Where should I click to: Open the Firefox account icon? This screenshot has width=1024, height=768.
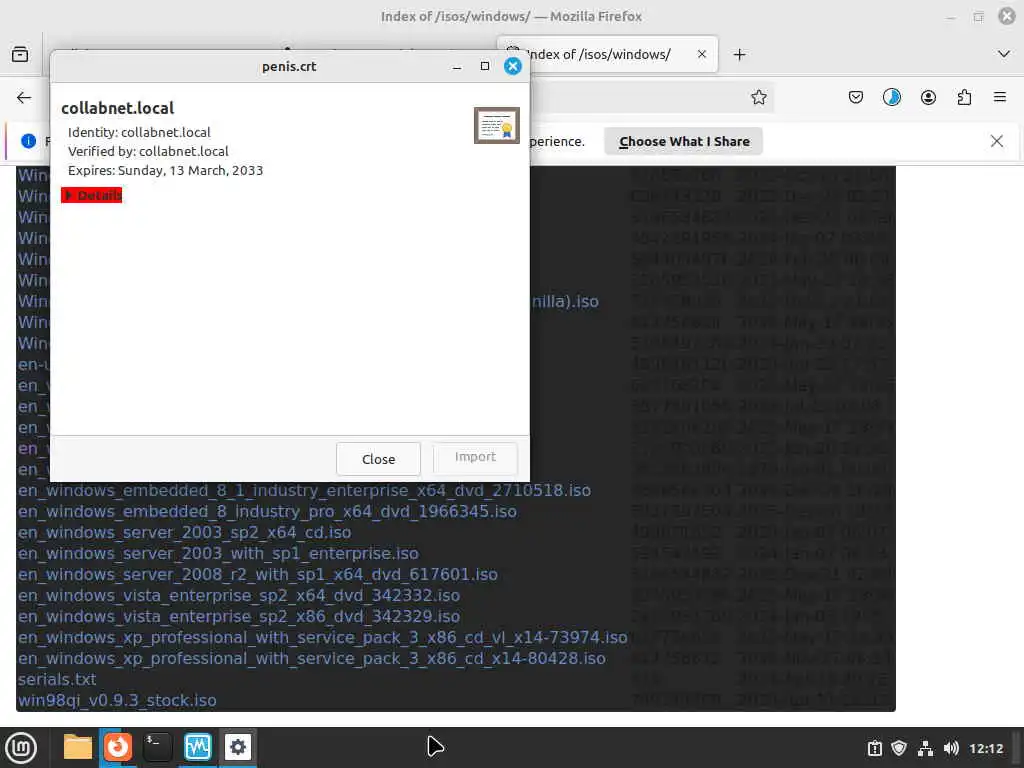(x=928, y=98)
